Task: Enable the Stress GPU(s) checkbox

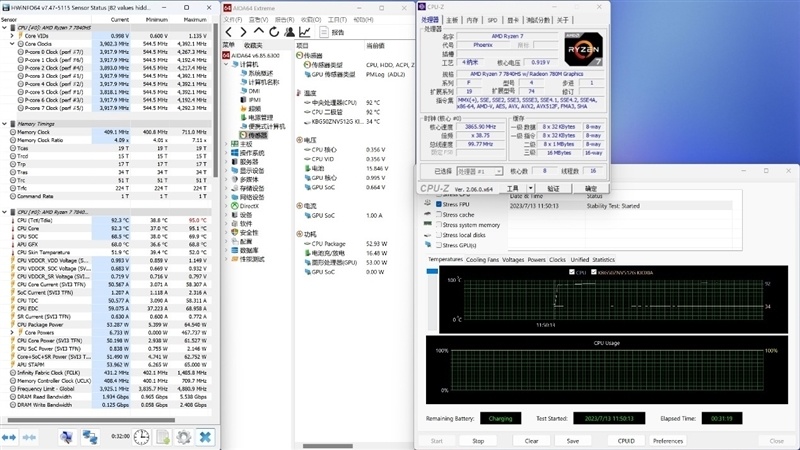Action: tap(437, 245)
